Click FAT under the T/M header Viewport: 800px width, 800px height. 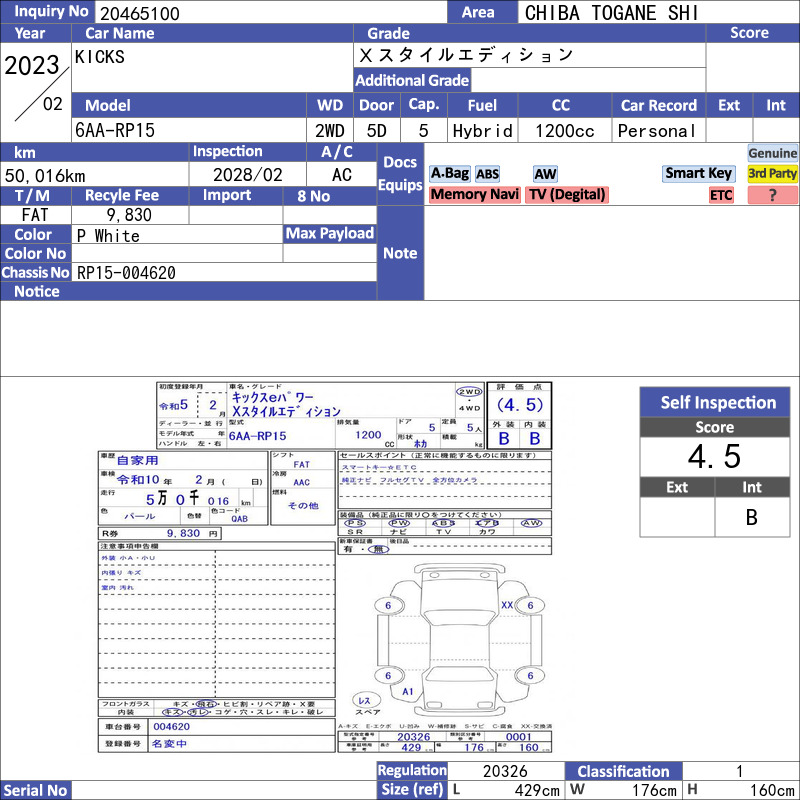35,215
